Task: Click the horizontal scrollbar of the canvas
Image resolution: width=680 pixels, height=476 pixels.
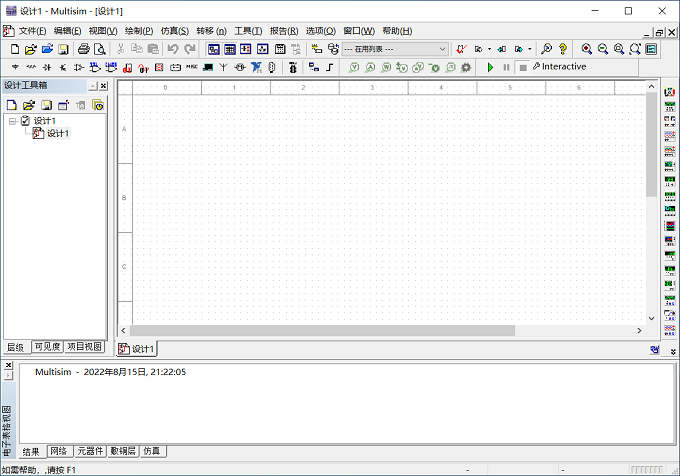Action: (x=322, y=331)
